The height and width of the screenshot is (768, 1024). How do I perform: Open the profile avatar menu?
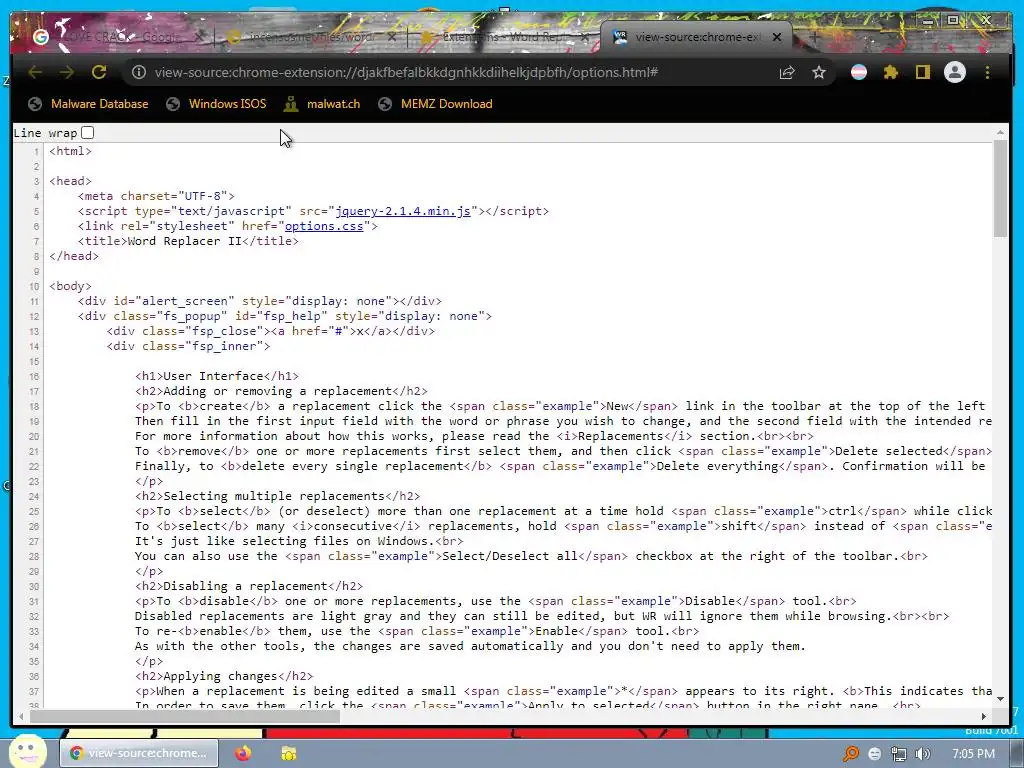coord(955,72)
